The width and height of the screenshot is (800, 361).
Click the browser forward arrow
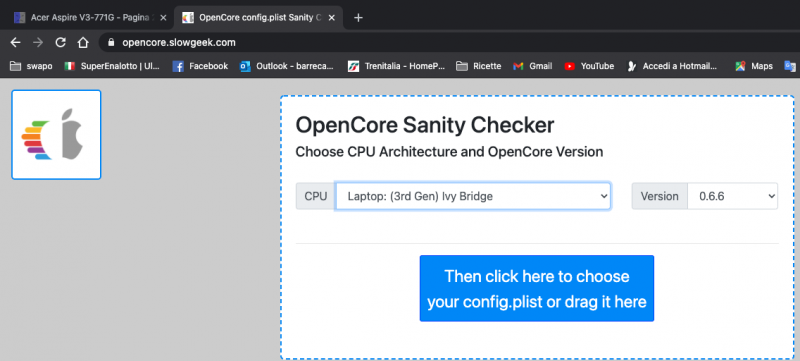(x=38, y=42)
